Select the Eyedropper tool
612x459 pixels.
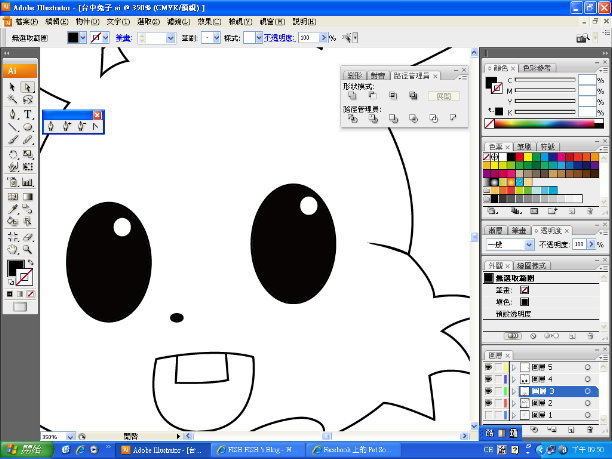click(12, 209)
